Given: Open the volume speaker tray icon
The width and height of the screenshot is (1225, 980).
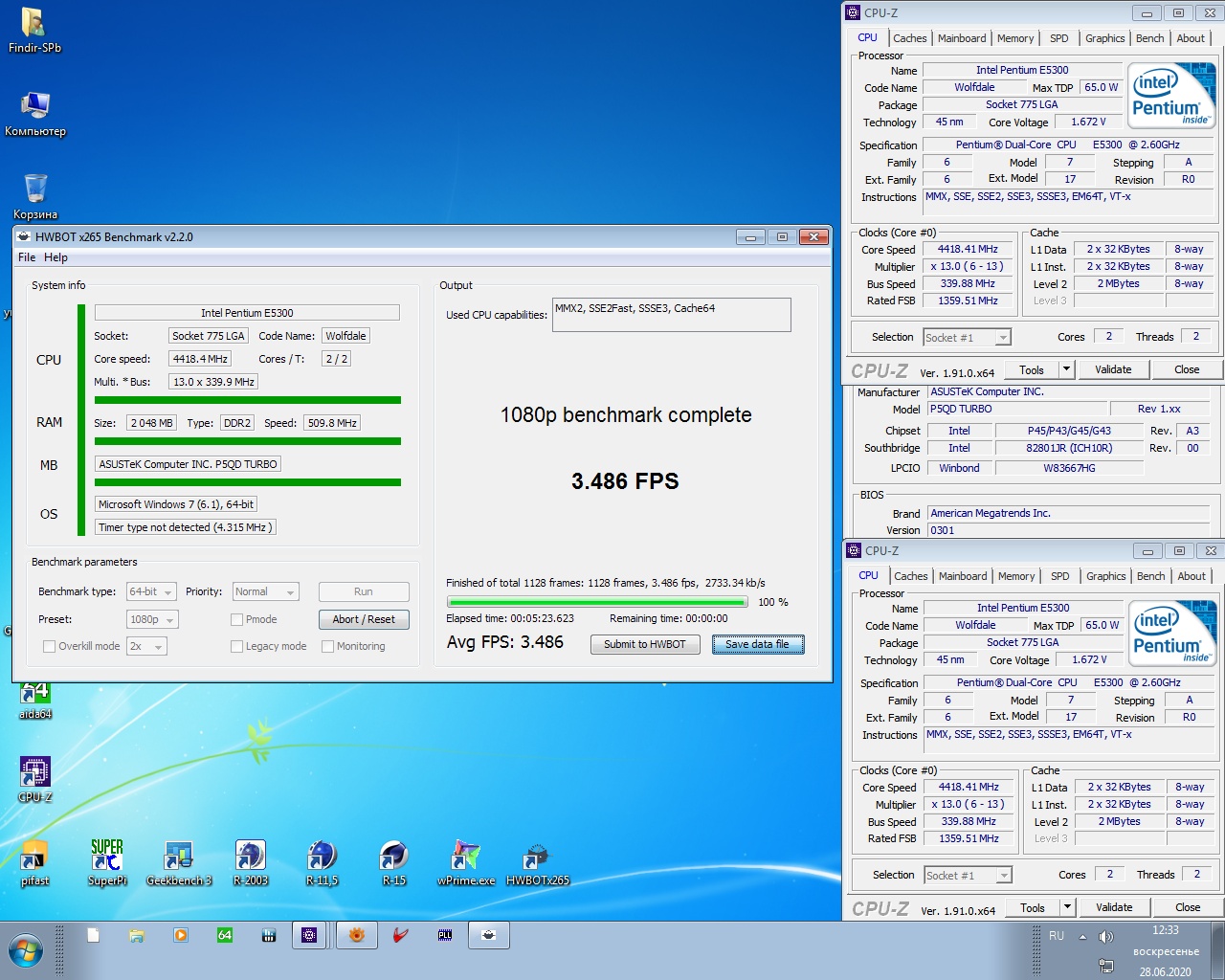Looking at the screenshot, I should pyautogui.click(x=1106, y=936).
